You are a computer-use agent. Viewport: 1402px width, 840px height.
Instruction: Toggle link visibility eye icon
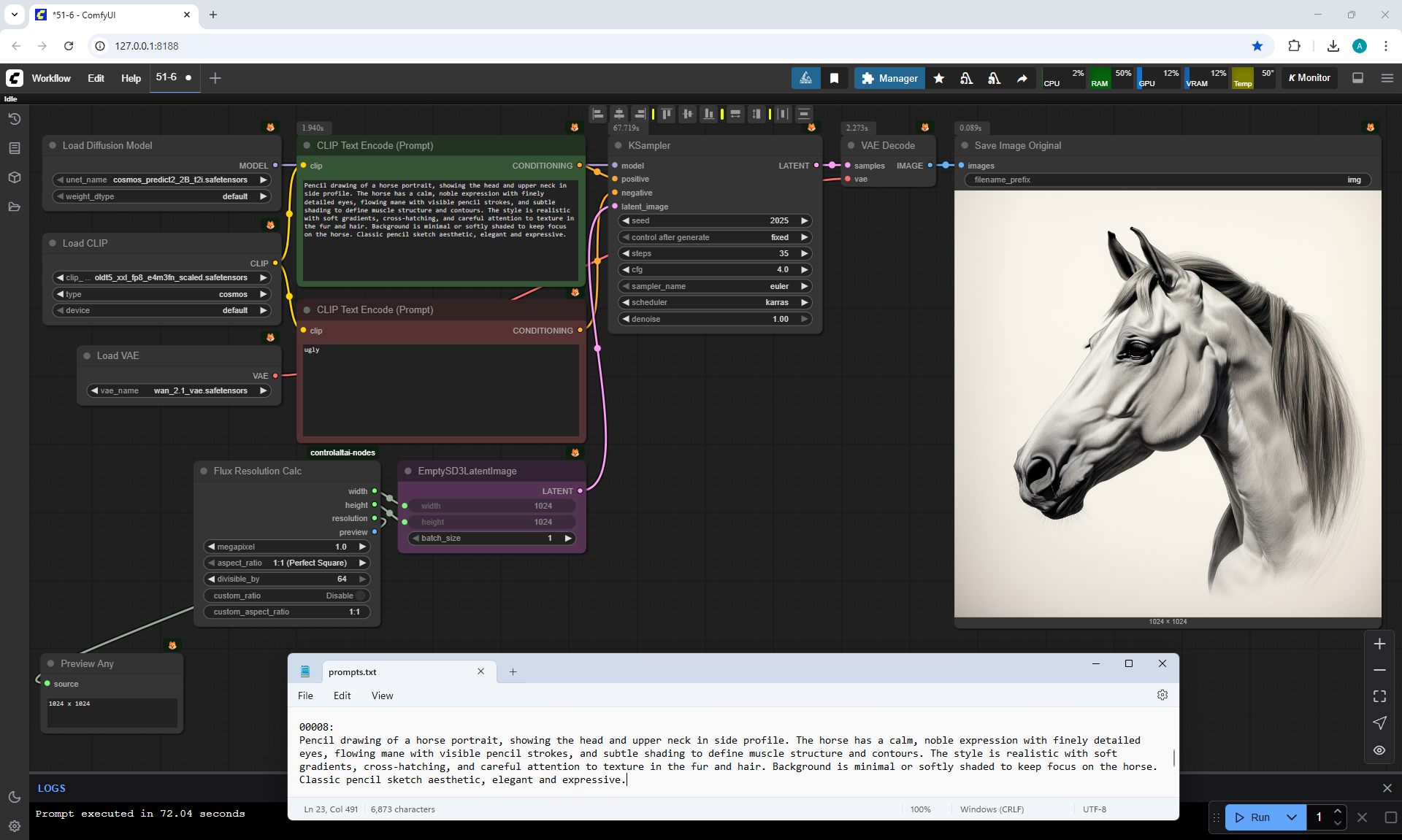[x=1379, y=750]
